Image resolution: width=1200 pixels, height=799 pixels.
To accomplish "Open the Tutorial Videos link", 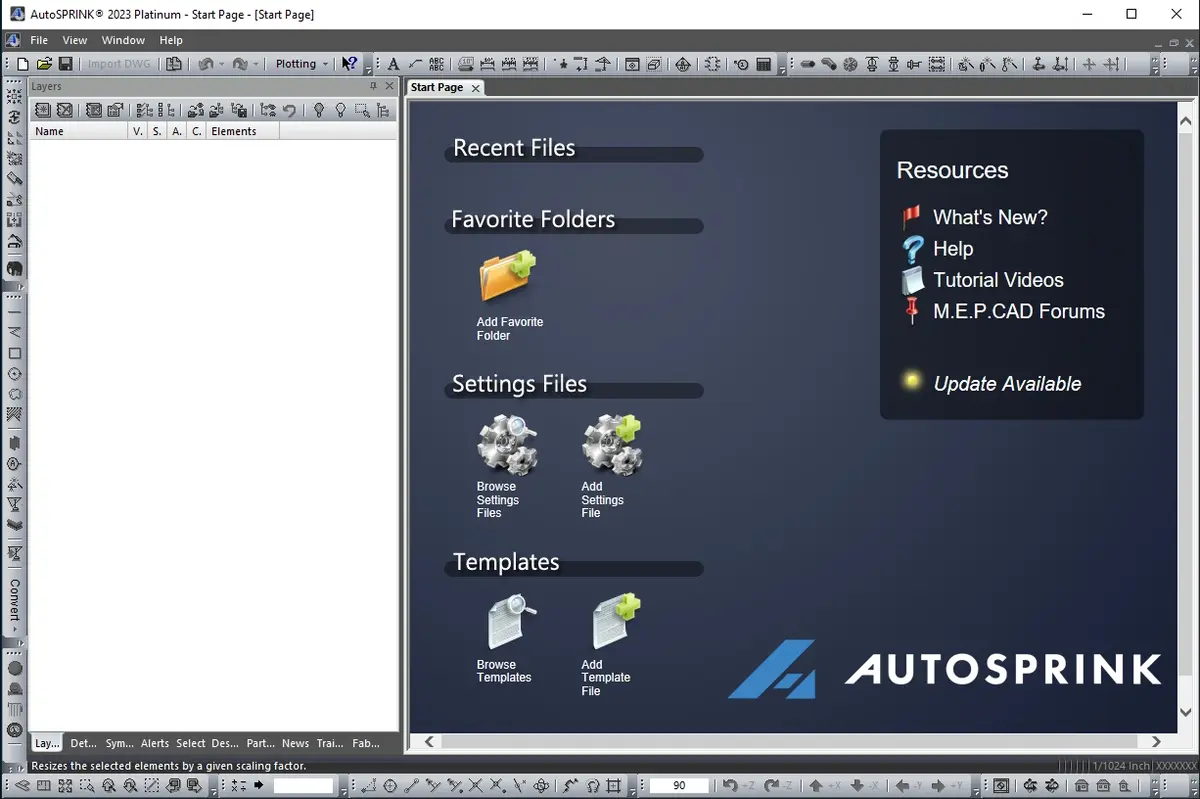I will tap(998, 280).
